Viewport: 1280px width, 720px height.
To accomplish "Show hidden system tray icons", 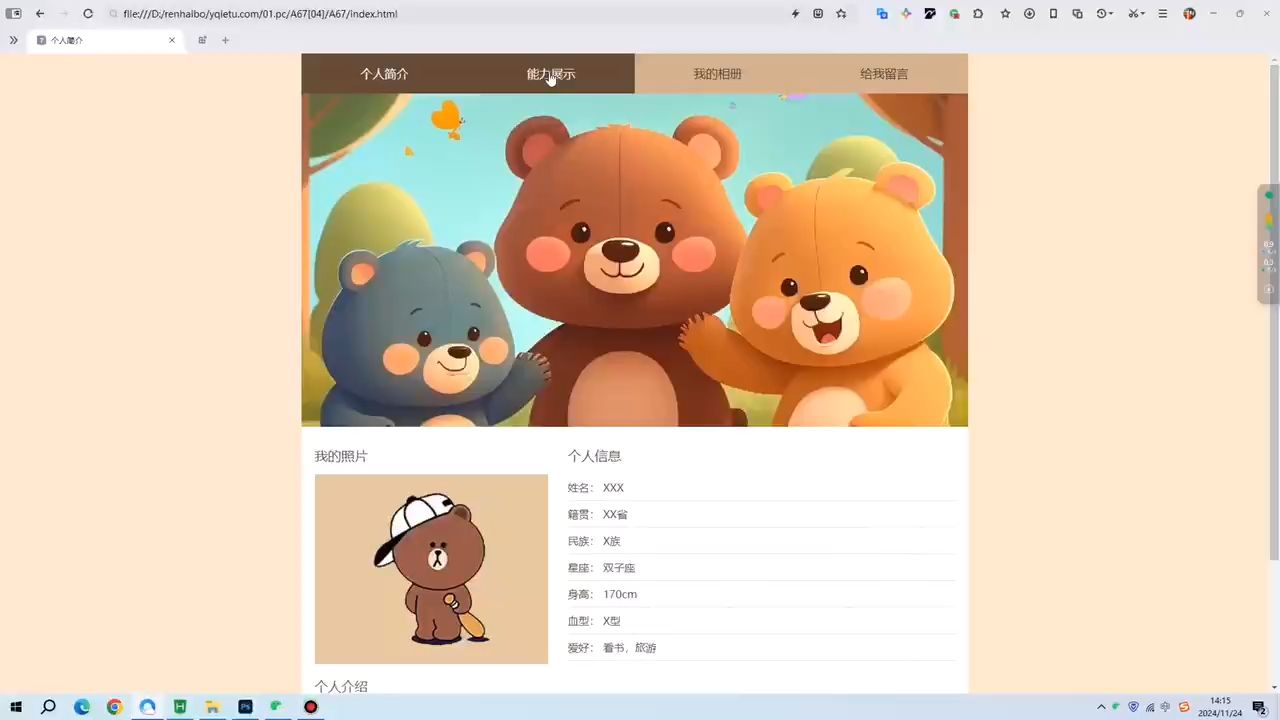I will pos(1101,707).
